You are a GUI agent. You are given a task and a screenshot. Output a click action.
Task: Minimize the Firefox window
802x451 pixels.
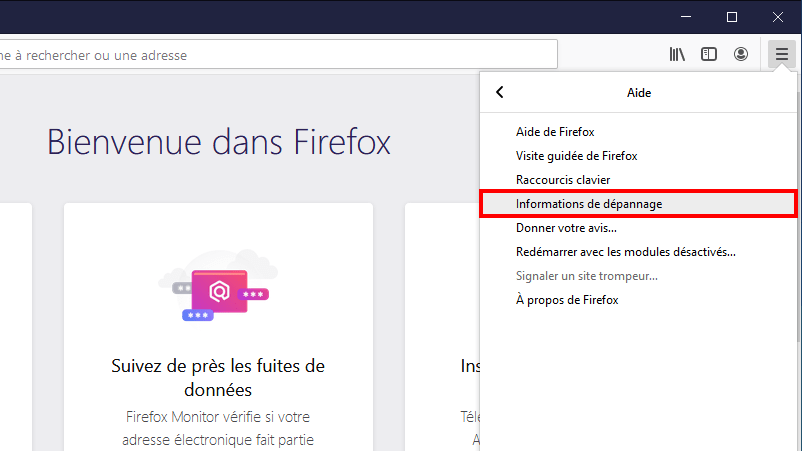coord(686,17)
